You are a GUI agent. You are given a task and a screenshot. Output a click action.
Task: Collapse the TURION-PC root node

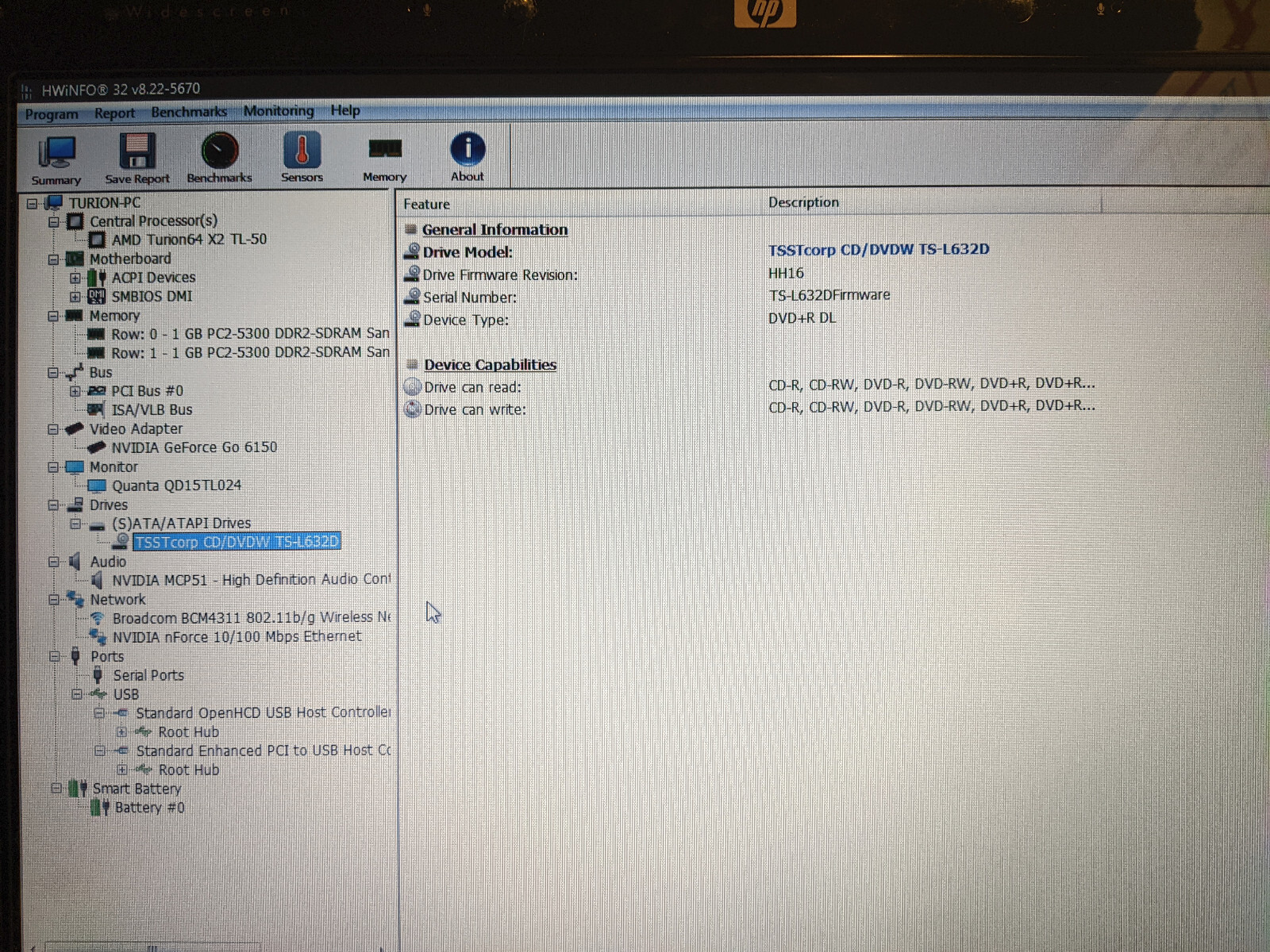[32, 204]
